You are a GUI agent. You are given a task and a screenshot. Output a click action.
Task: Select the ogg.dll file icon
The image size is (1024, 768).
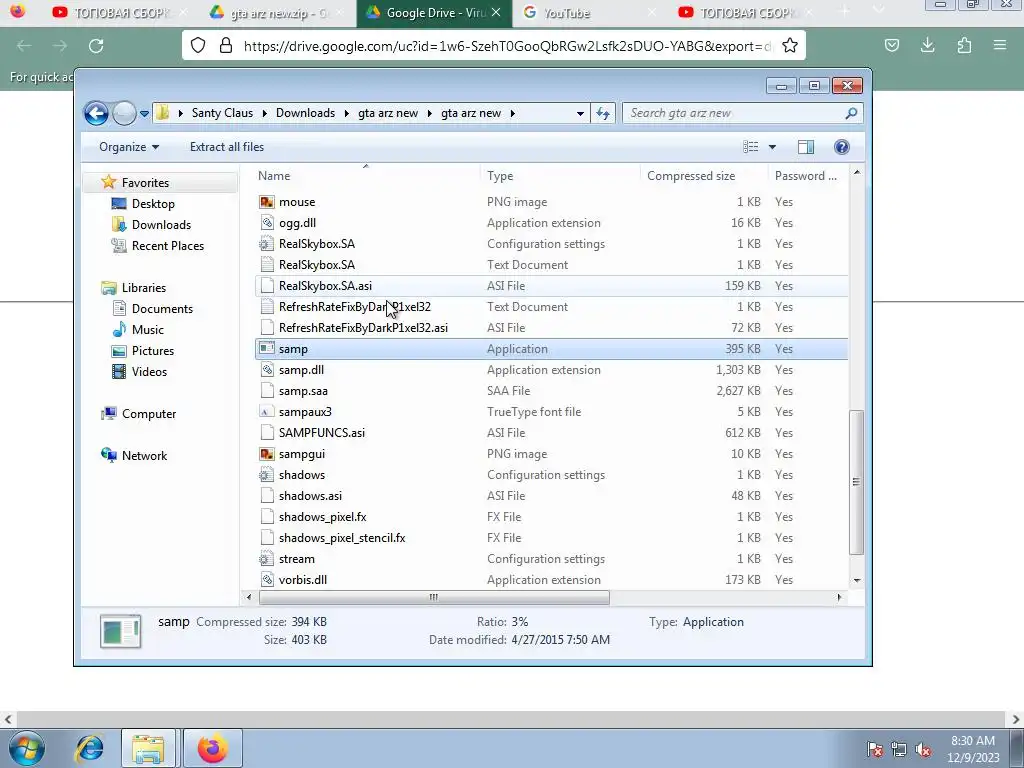pyautogui.click(x=266, y=223)
